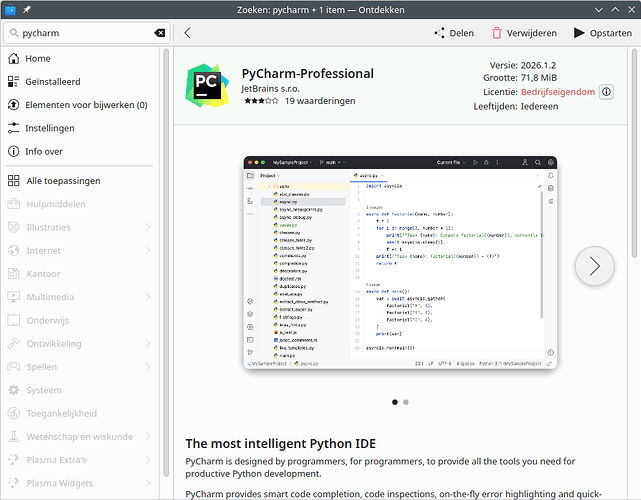The image size is (641, 500).
Task: Click the Geïnstalleerd grid icon
Action: [x=13, y=82]
